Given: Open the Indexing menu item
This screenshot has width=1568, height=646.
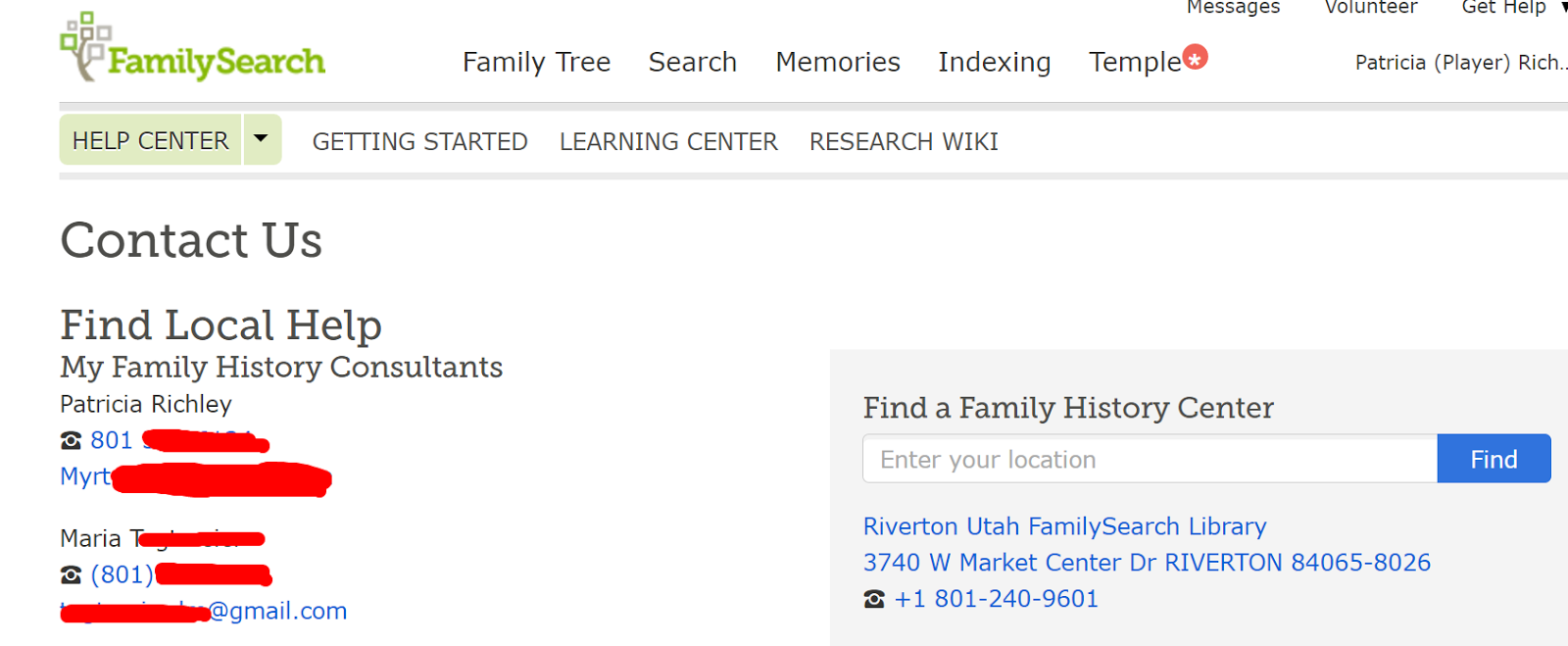Looking at the screenshot, I should point(994,63).
